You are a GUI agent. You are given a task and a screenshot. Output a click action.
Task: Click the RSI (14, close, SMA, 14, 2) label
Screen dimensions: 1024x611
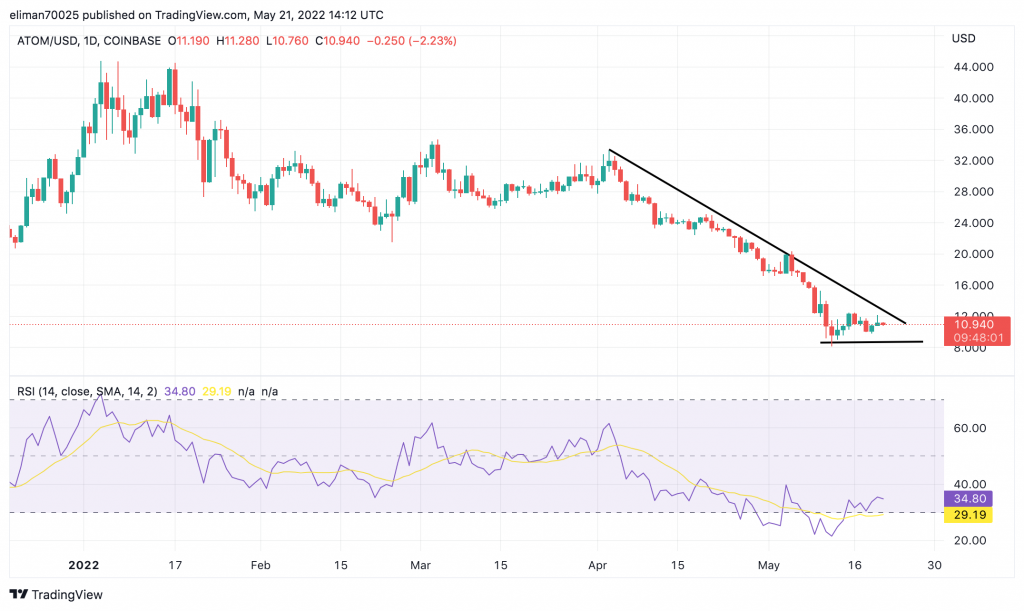(88, 392)
